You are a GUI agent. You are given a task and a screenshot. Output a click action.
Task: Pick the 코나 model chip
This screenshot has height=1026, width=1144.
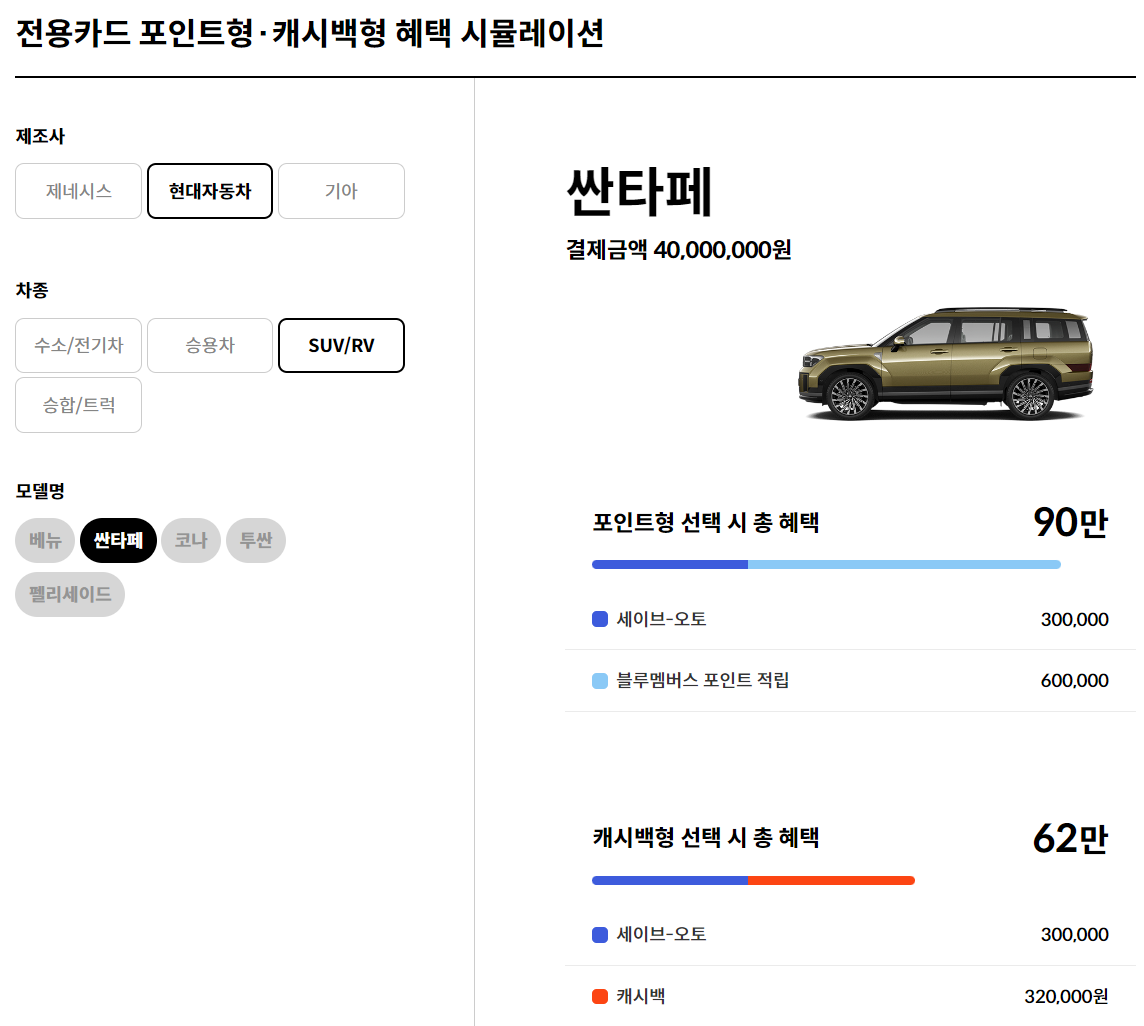pyautogui.click(x=191, y=541)
